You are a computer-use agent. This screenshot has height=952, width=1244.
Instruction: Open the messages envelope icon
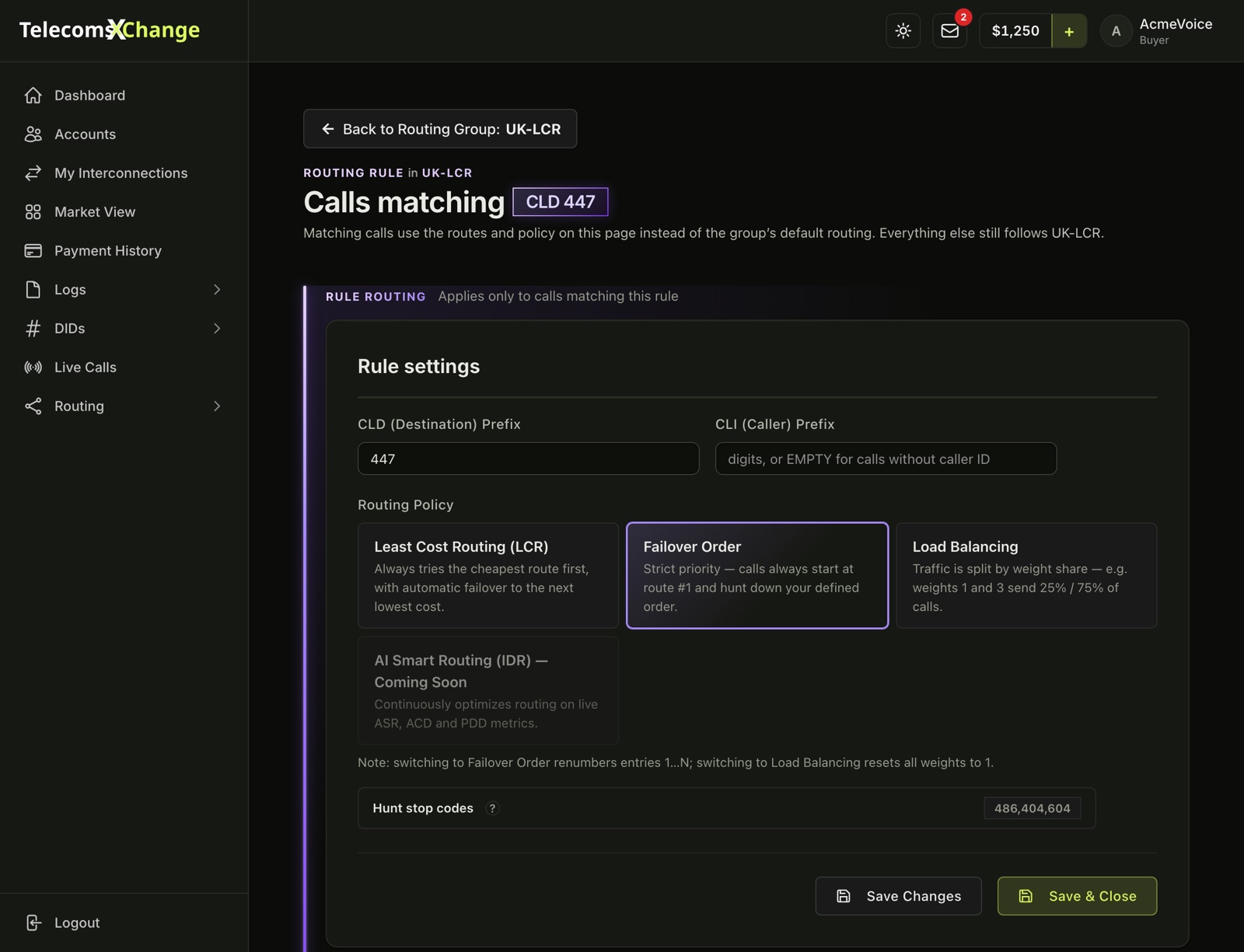point(949,31)
